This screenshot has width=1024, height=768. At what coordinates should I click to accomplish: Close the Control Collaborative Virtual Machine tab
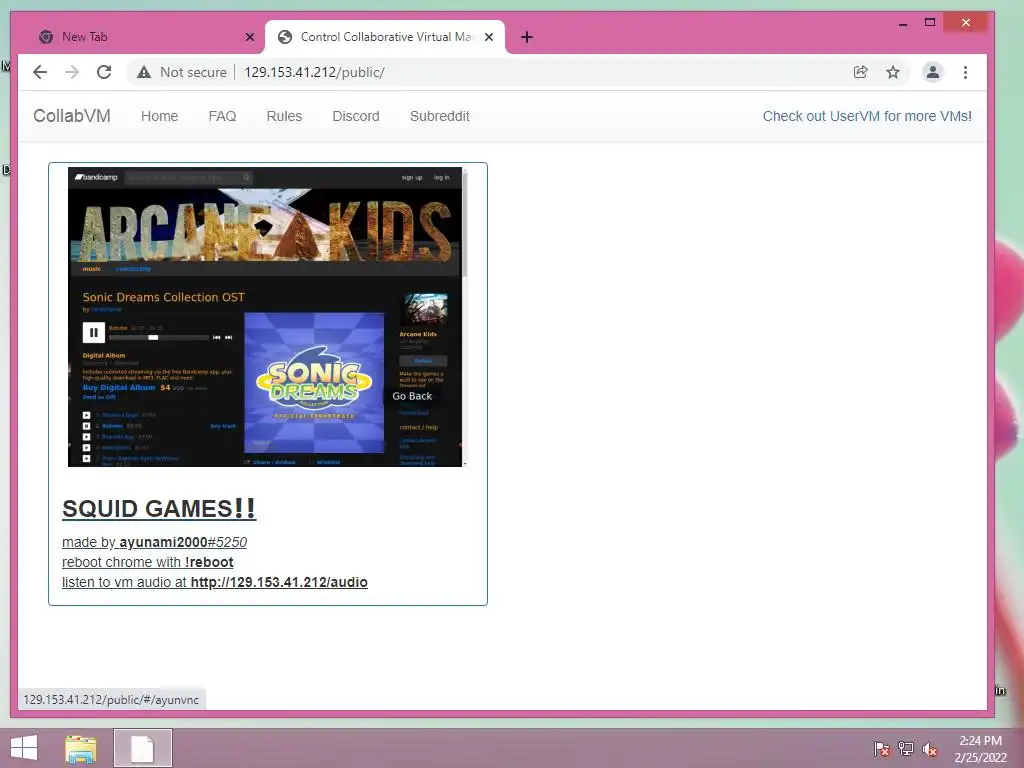[x=488, y=37]
